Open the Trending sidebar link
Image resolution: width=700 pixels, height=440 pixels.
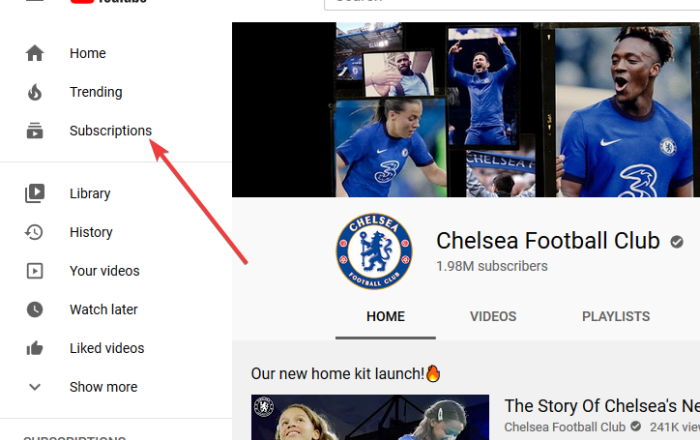click(96, 92)
